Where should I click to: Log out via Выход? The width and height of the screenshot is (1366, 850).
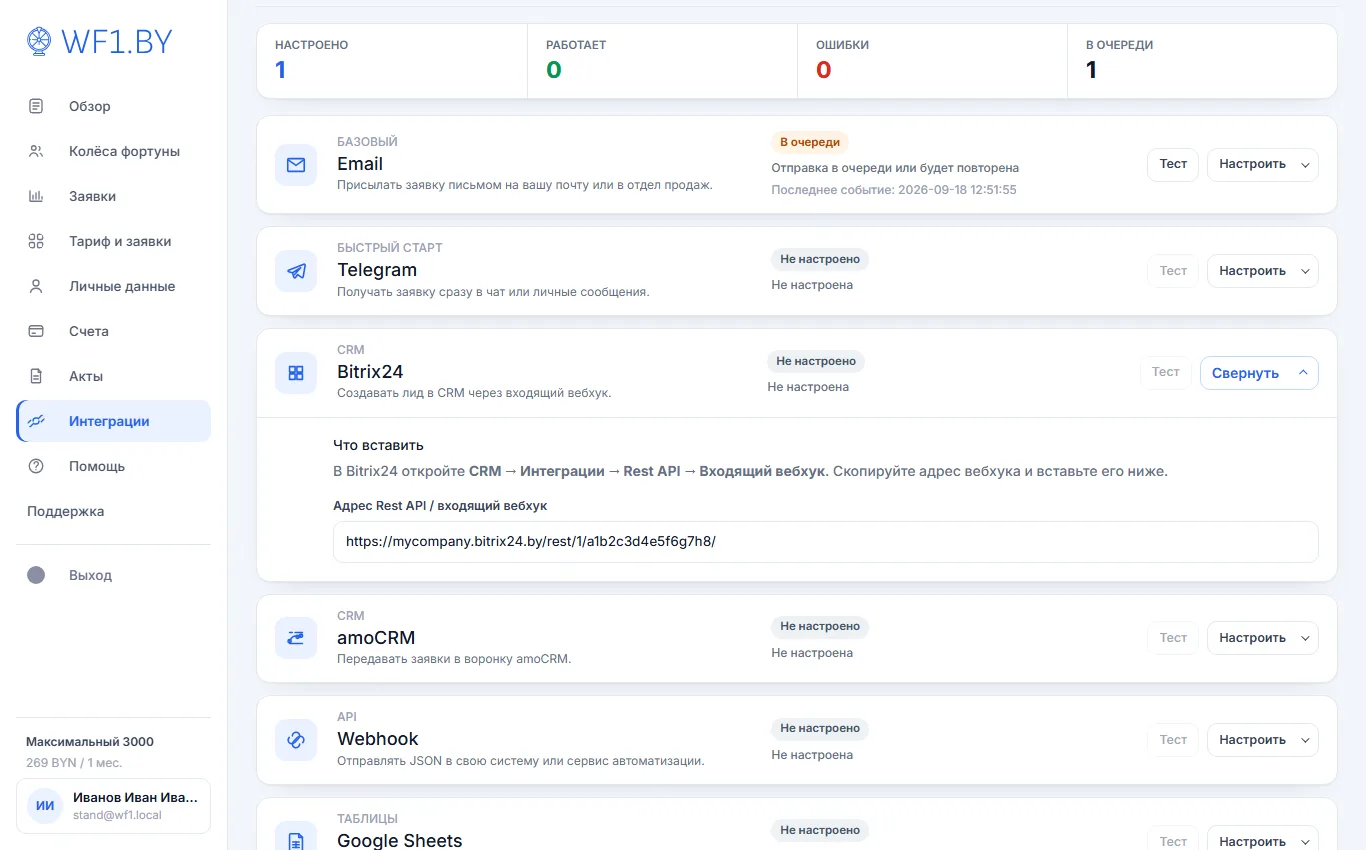pyautogui.click(x=114, y=575)
